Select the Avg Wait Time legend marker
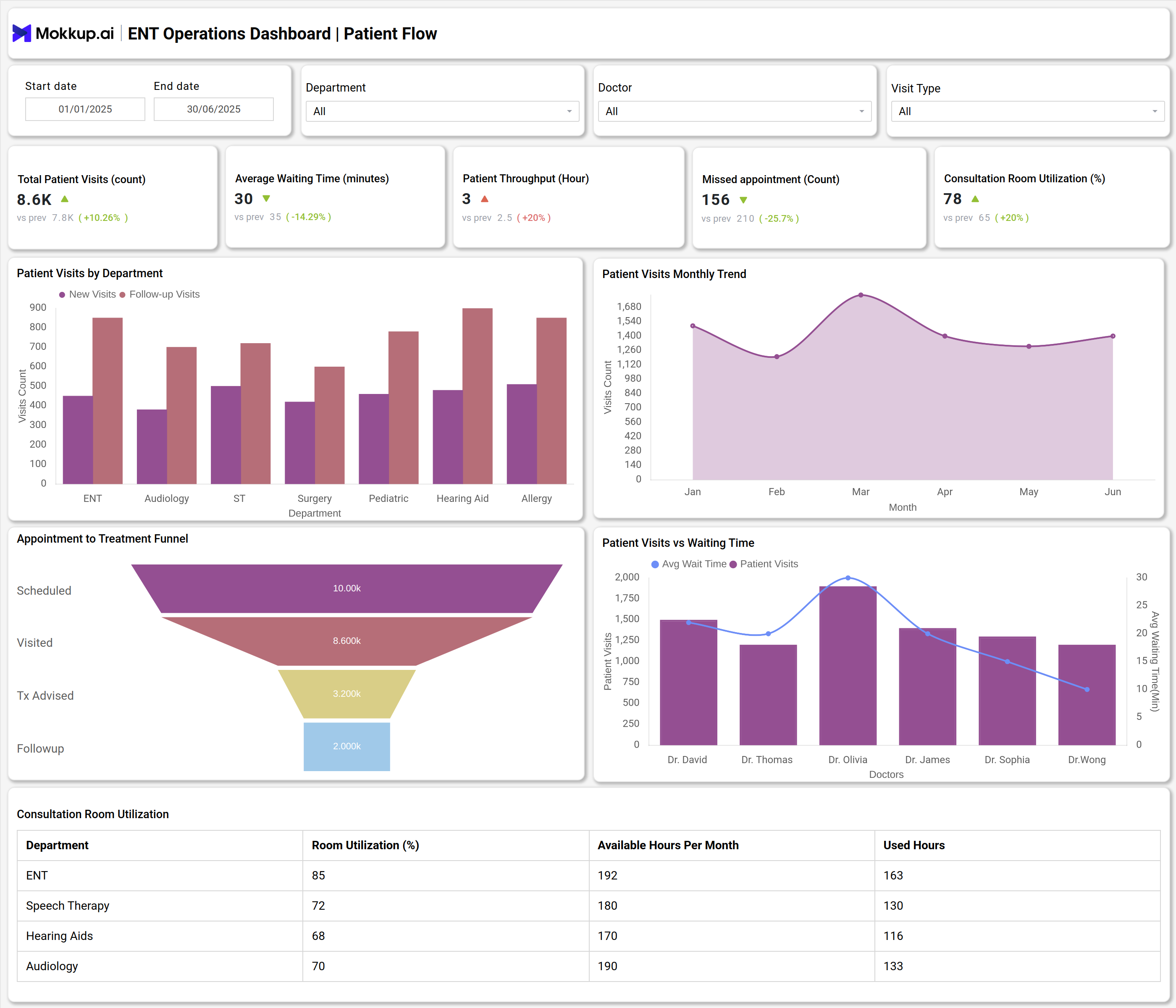The height and width of the screenshot is (1008, 1176). pos(655,564)
